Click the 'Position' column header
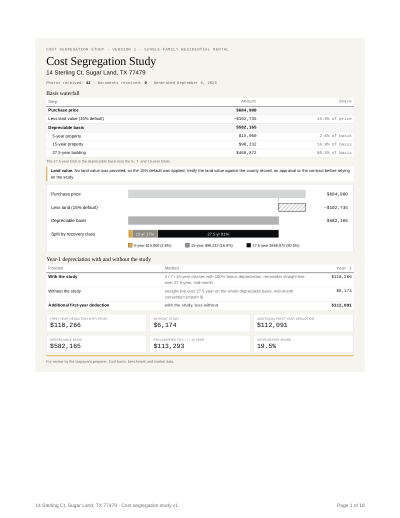 pos(55,268)
